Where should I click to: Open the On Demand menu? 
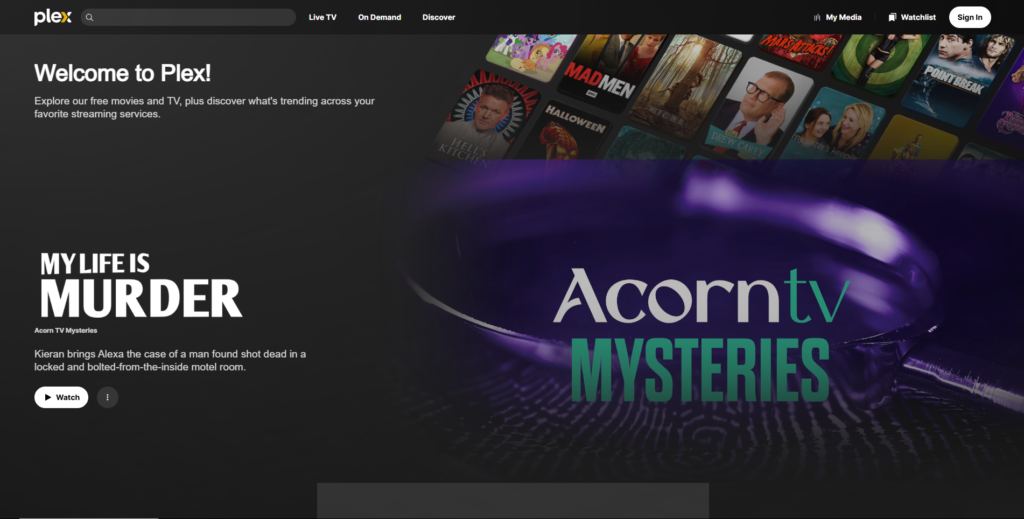379,17
